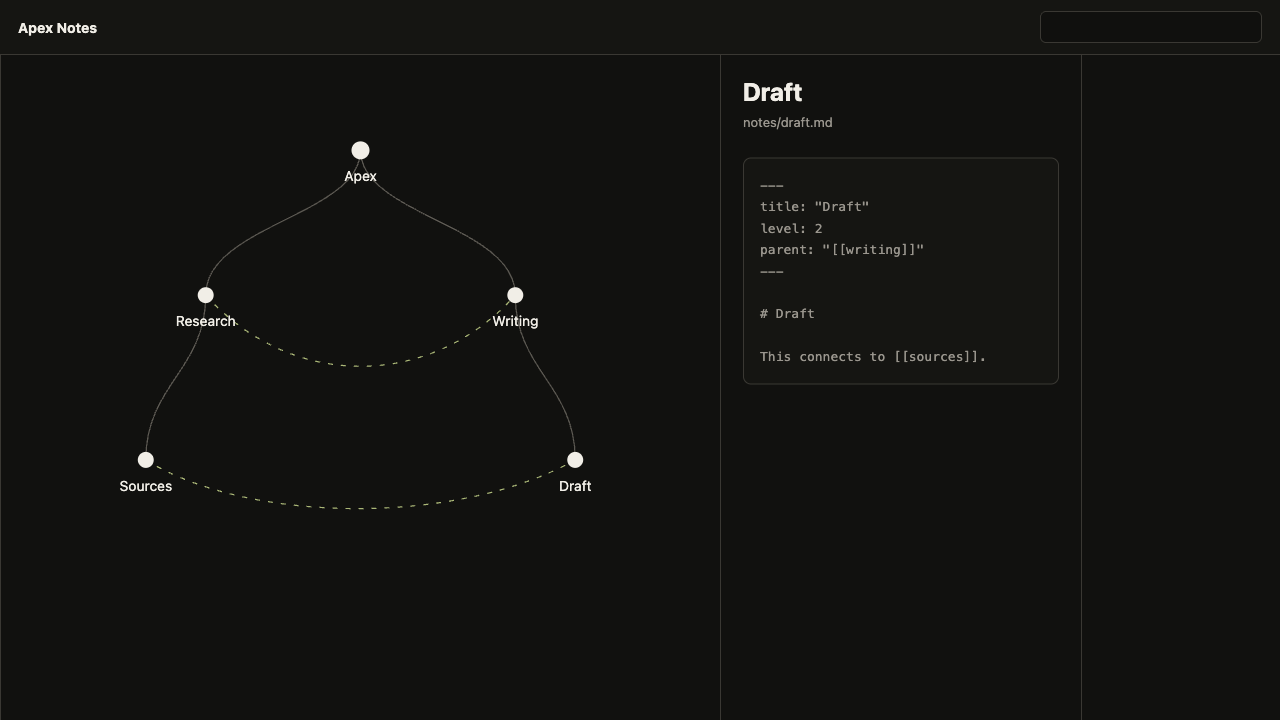Select the Sources graph node
Viewport: 1280px width, 720px height.
(146, 460)
